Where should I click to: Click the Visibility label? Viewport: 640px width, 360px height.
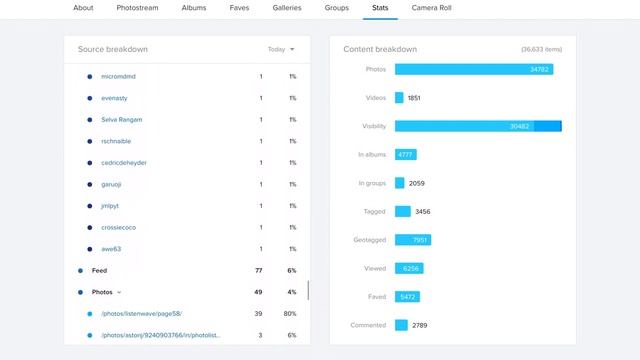374,126
